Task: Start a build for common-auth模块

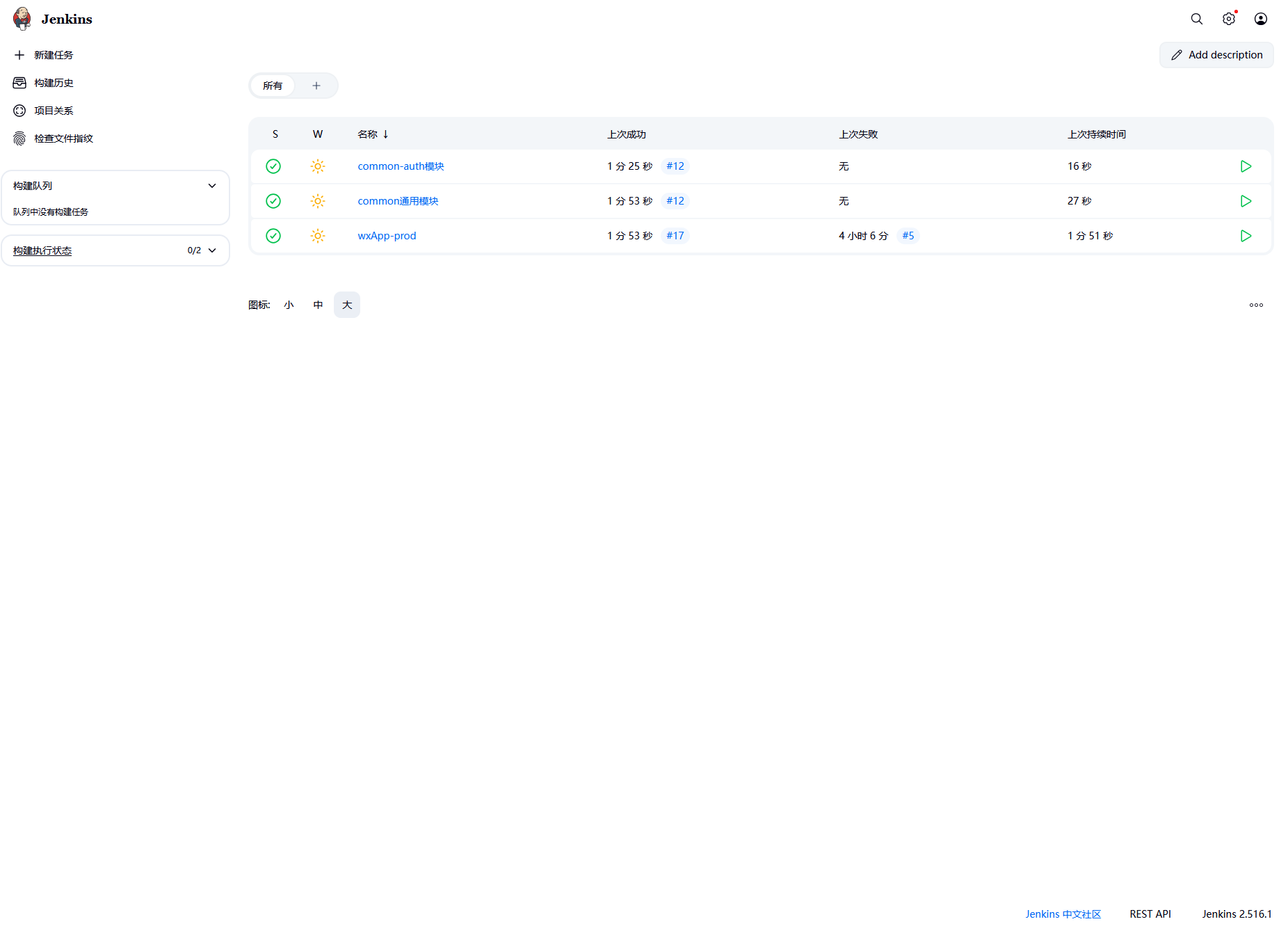Action: [x=1246, y=166]
